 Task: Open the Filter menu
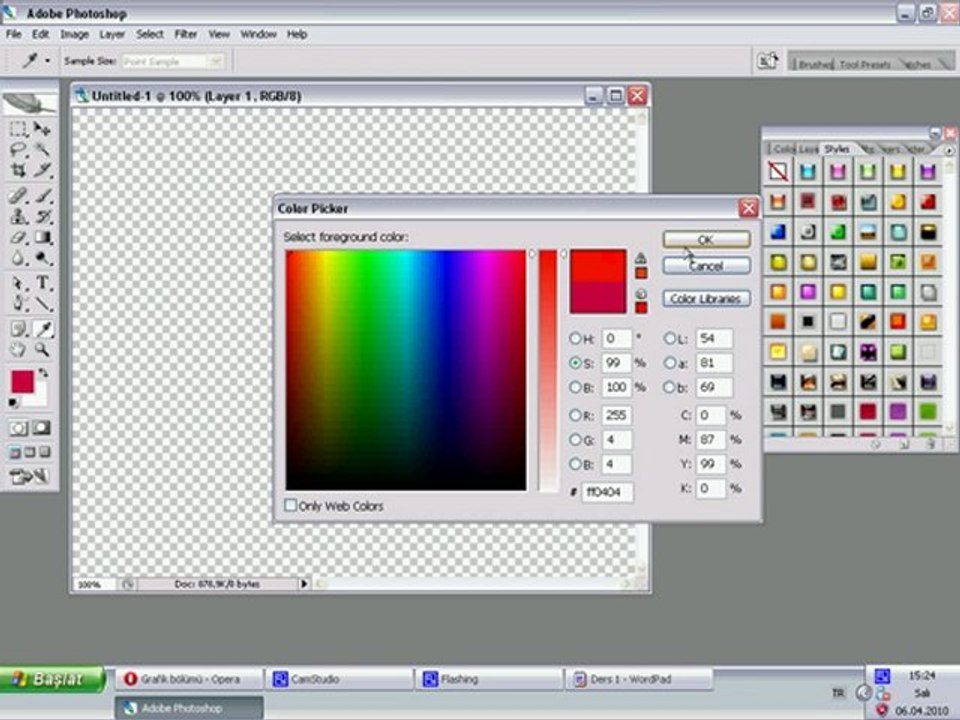click(186, 34)
